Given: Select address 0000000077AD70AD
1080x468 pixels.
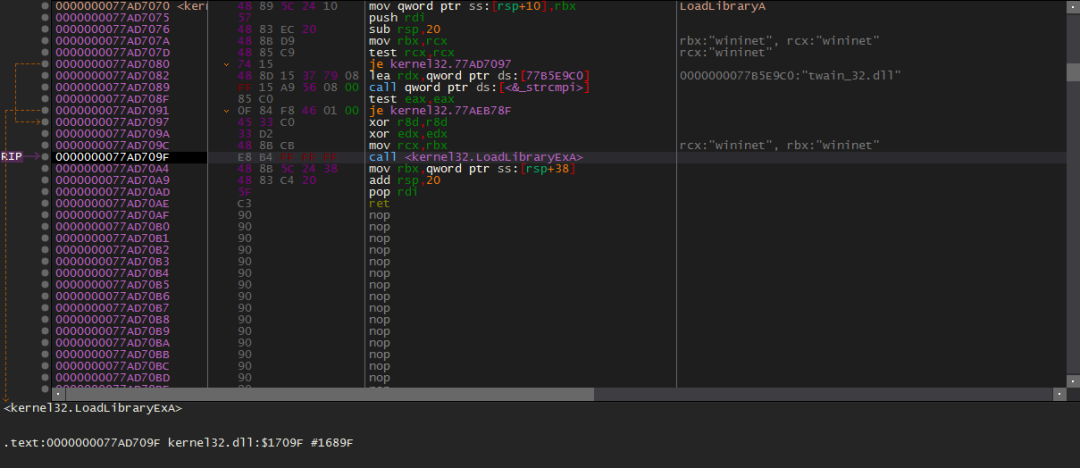Looking at the screenshot, I should click(x=112, y=192).
